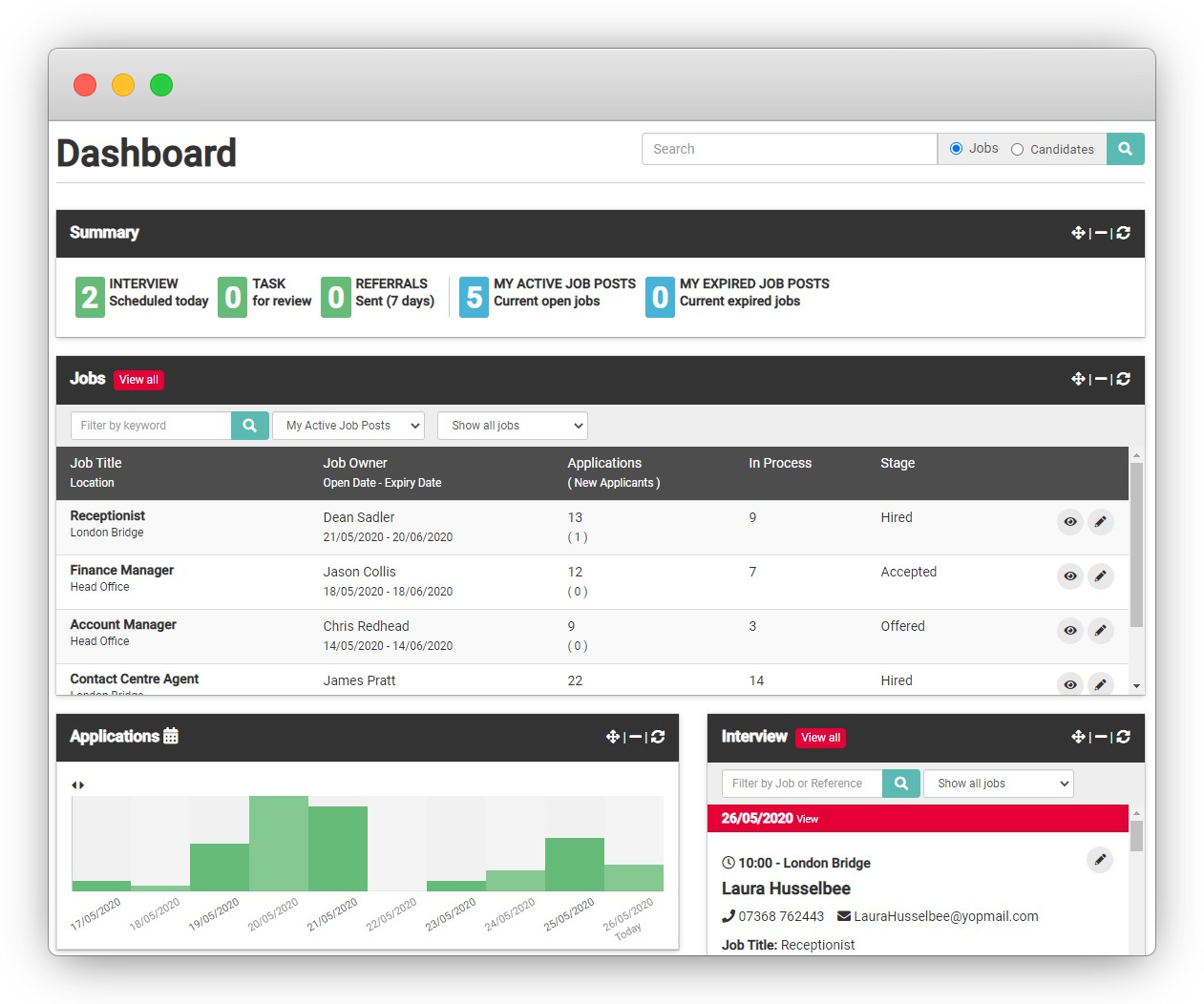Screen dimensions: 1204x1004
Task: Click the Job Title column header
Action: 95,463
